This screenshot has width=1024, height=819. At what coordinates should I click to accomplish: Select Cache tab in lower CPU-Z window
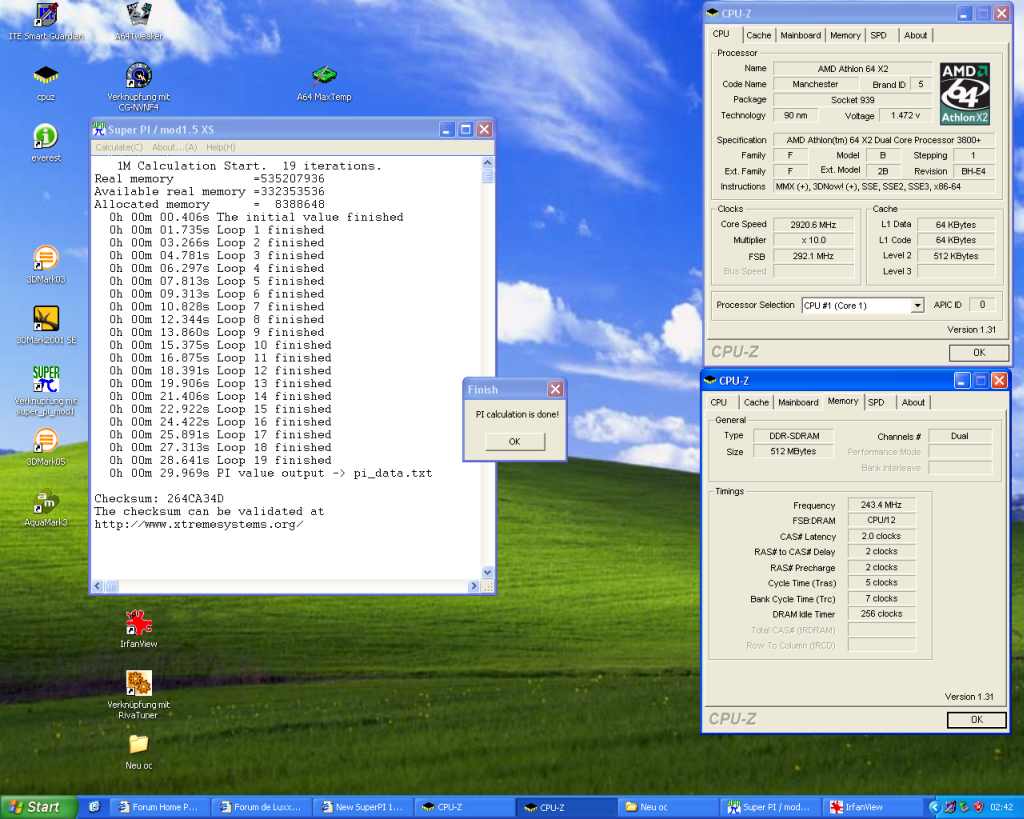pyautogui.click(x=756, y=402)
